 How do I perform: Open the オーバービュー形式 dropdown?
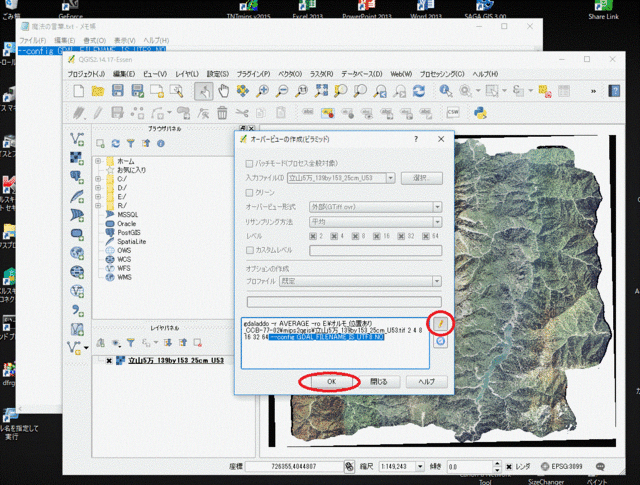click(x=437, y=207)
